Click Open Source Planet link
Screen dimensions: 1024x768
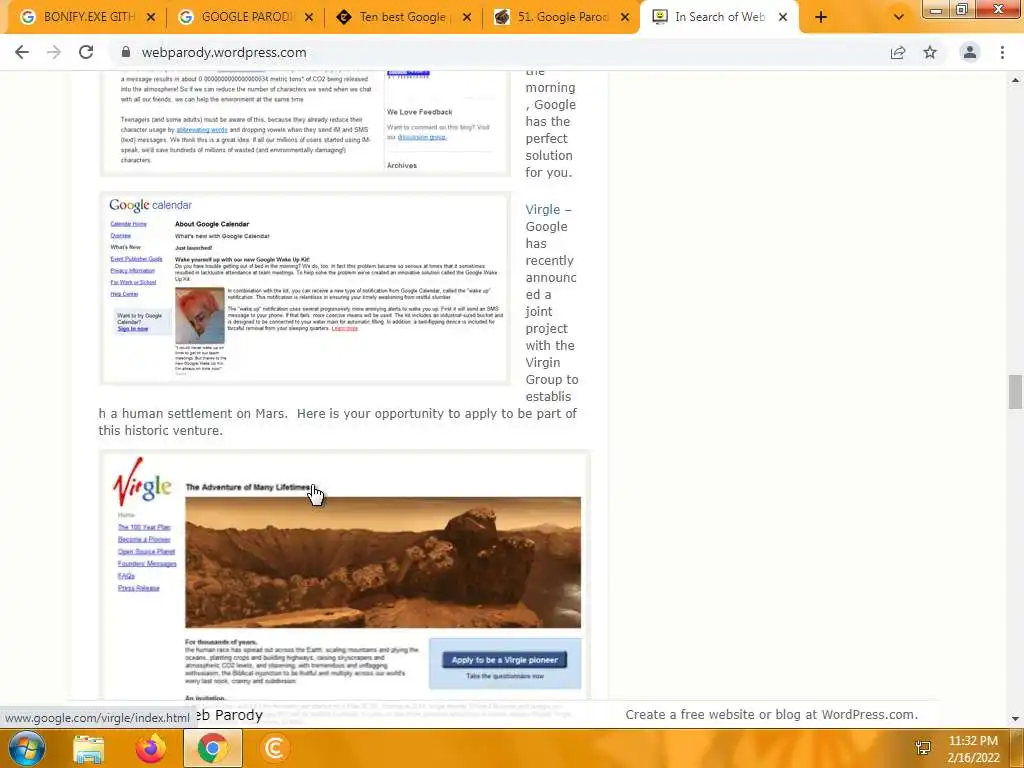coord(146,552)
